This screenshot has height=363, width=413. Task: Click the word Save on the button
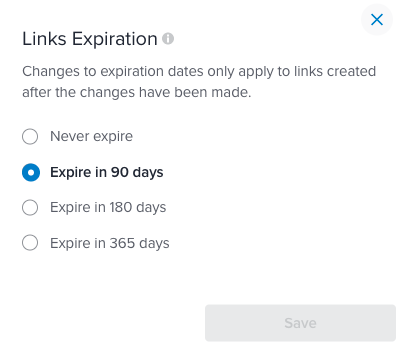pos(300,323)
